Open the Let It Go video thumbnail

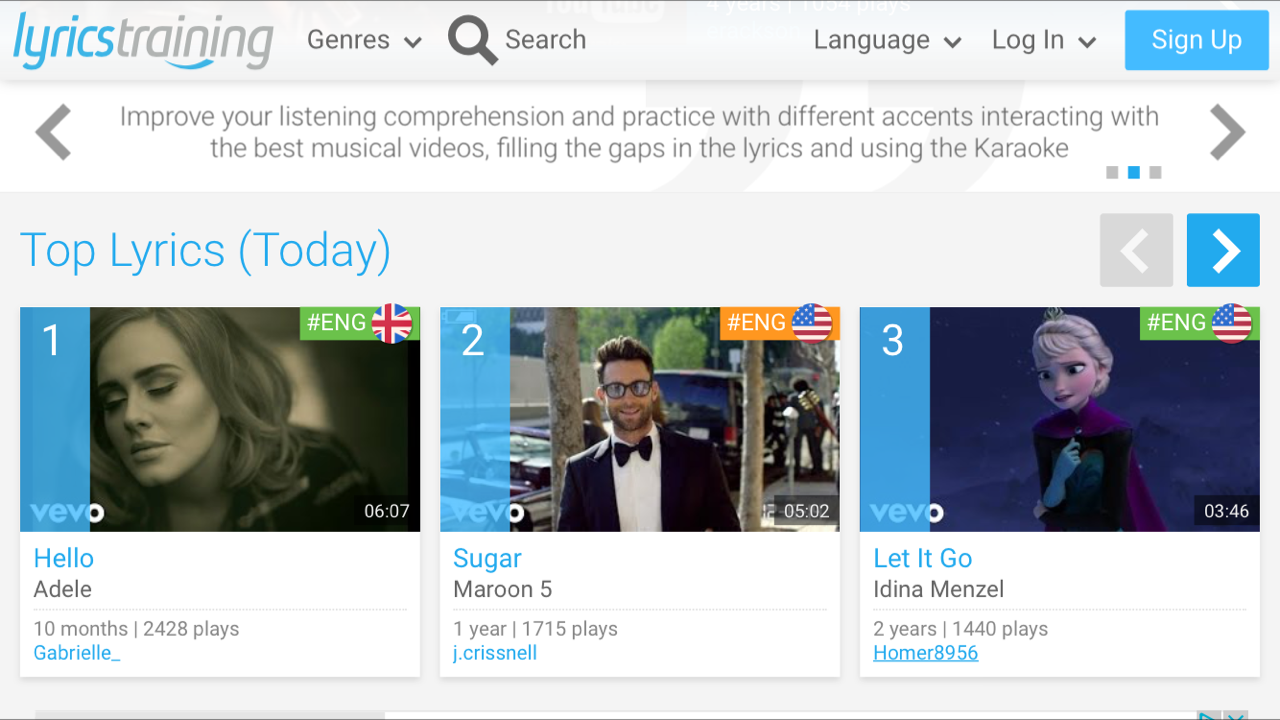(1060, 420)
